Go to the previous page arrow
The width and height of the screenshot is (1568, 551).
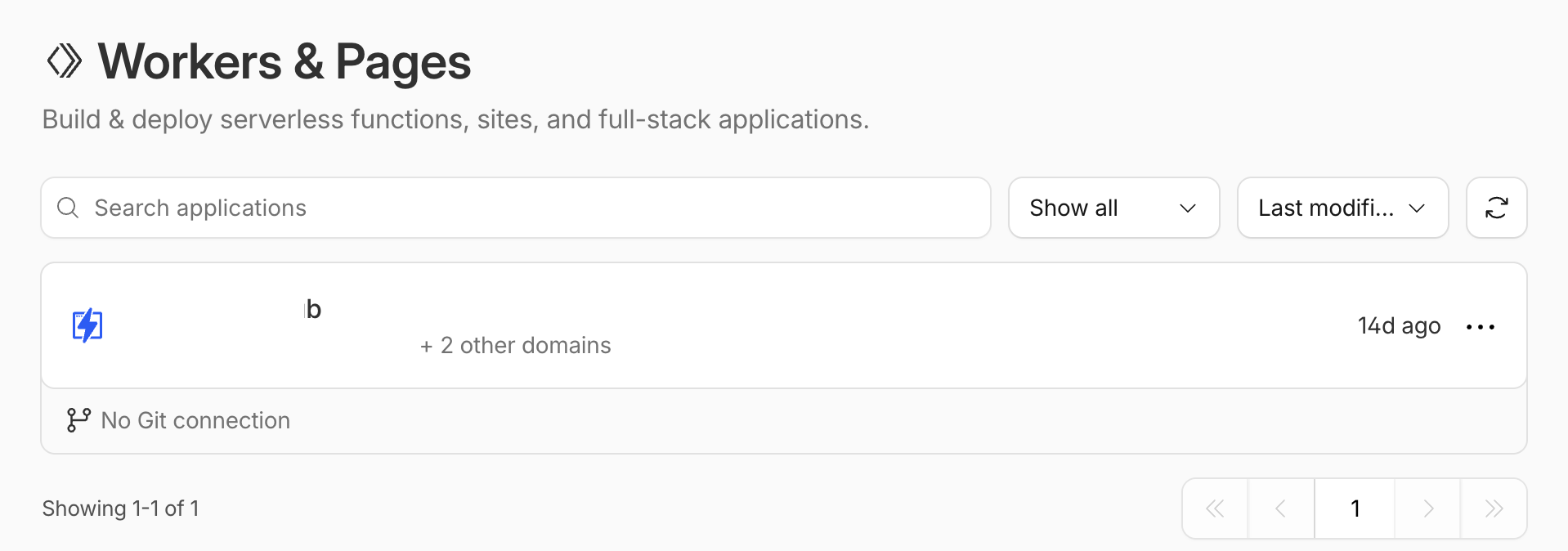[x=1280, y=508]
